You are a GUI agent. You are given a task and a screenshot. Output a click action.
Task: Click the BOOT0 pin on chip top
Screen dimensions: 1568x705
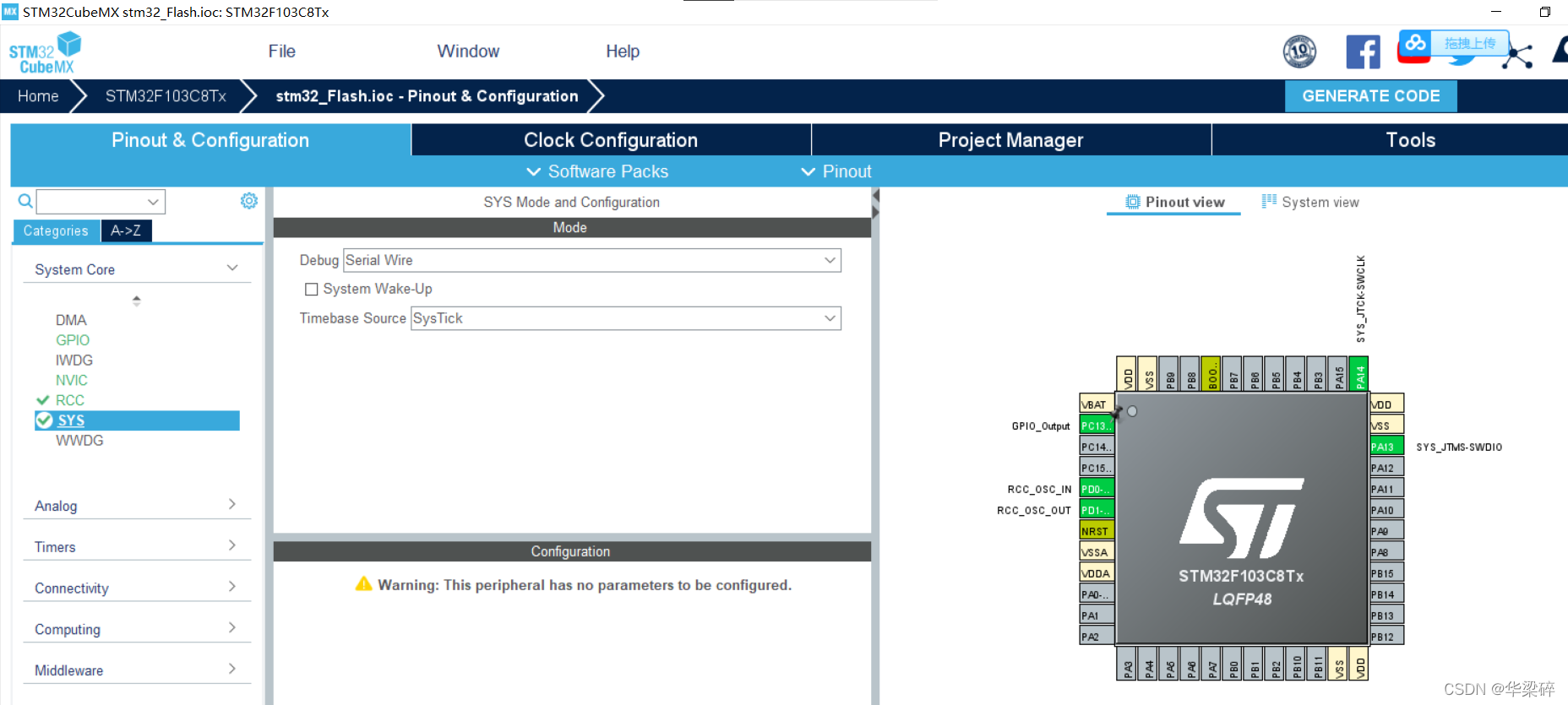(x=1211, y=373)
